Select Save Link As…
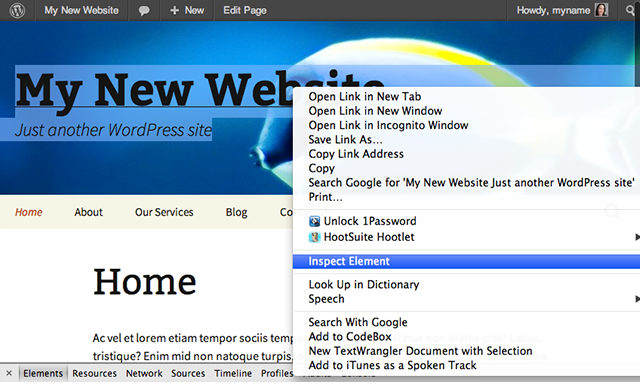The height and width of the screenshot is (382, 640). [x=345, y=140]
